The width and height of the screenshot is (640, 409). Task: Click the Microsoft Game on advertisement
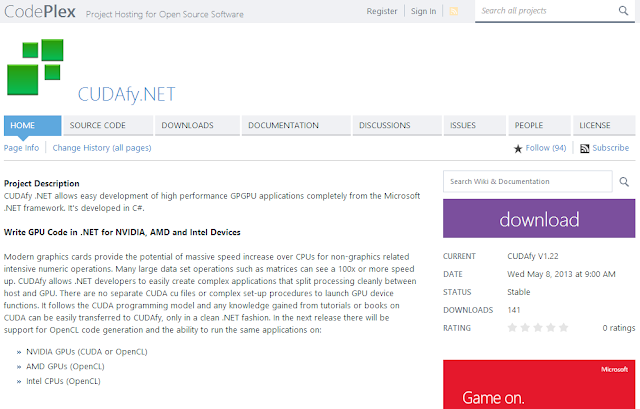coord(539,385)
